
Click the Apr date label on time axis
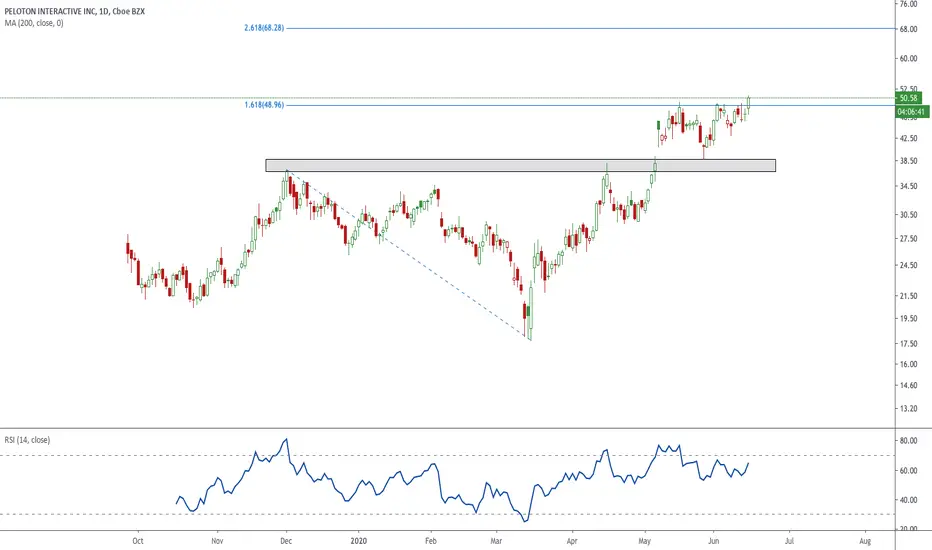click(x=572, y=540)
